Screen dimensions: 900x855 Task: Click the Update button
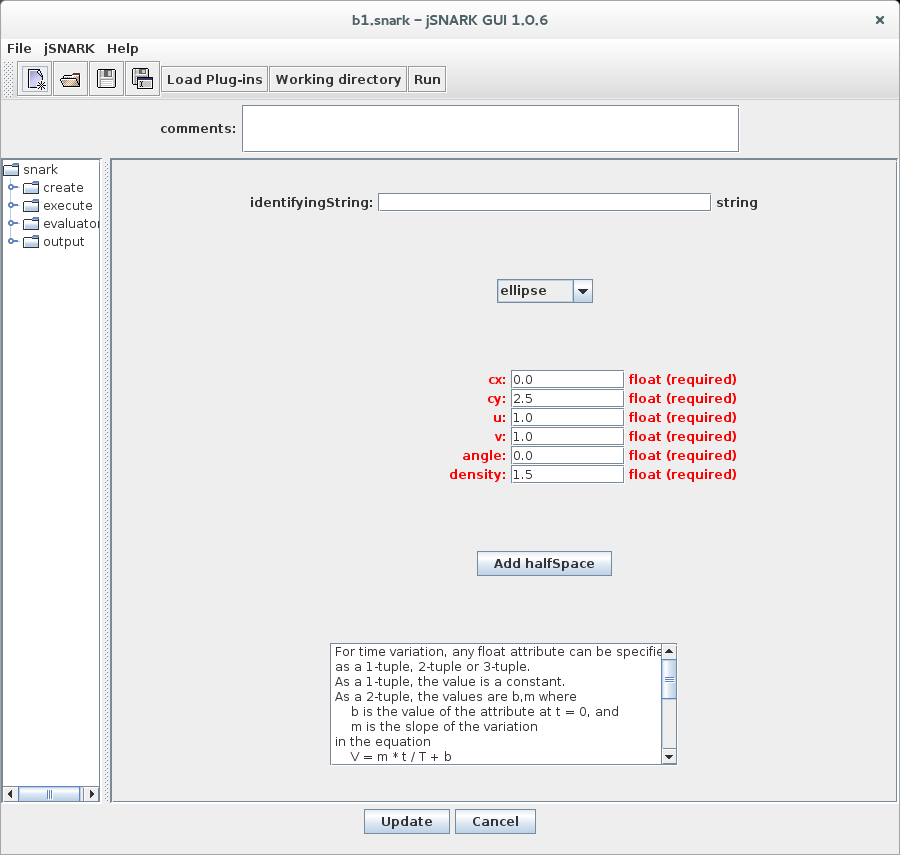pos(406,821)
